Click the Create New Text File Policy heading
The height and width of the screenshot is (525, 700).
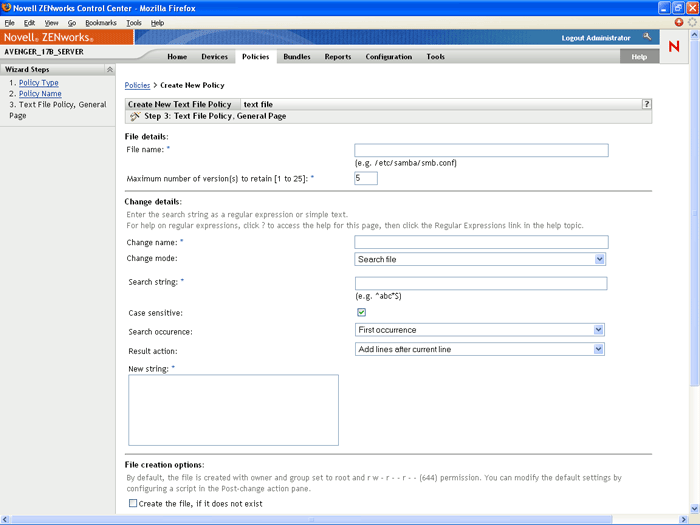pyautogui.click(x=179, y=104)
